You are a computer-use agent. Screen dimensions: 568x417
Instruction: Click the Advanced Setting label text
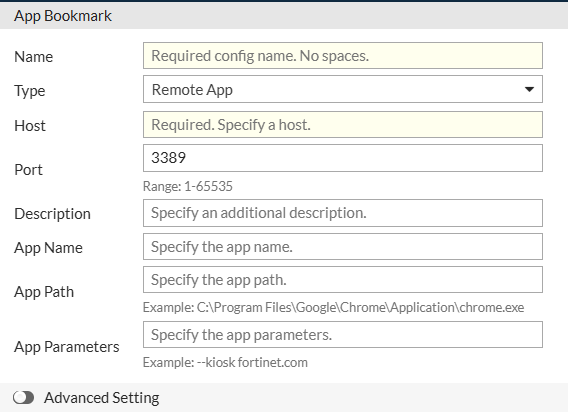coord(102,398)
